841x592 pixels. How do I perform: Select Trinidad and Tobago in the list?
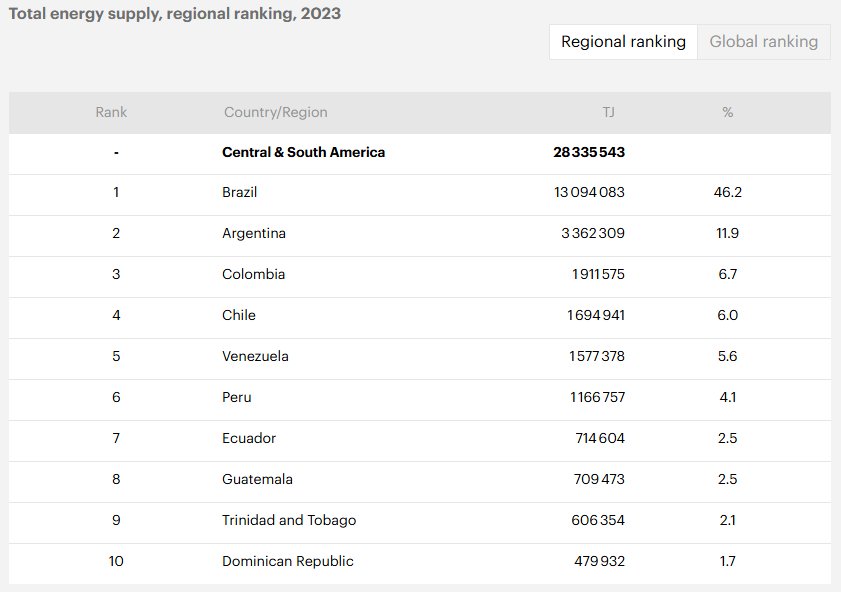coord(289,520)
